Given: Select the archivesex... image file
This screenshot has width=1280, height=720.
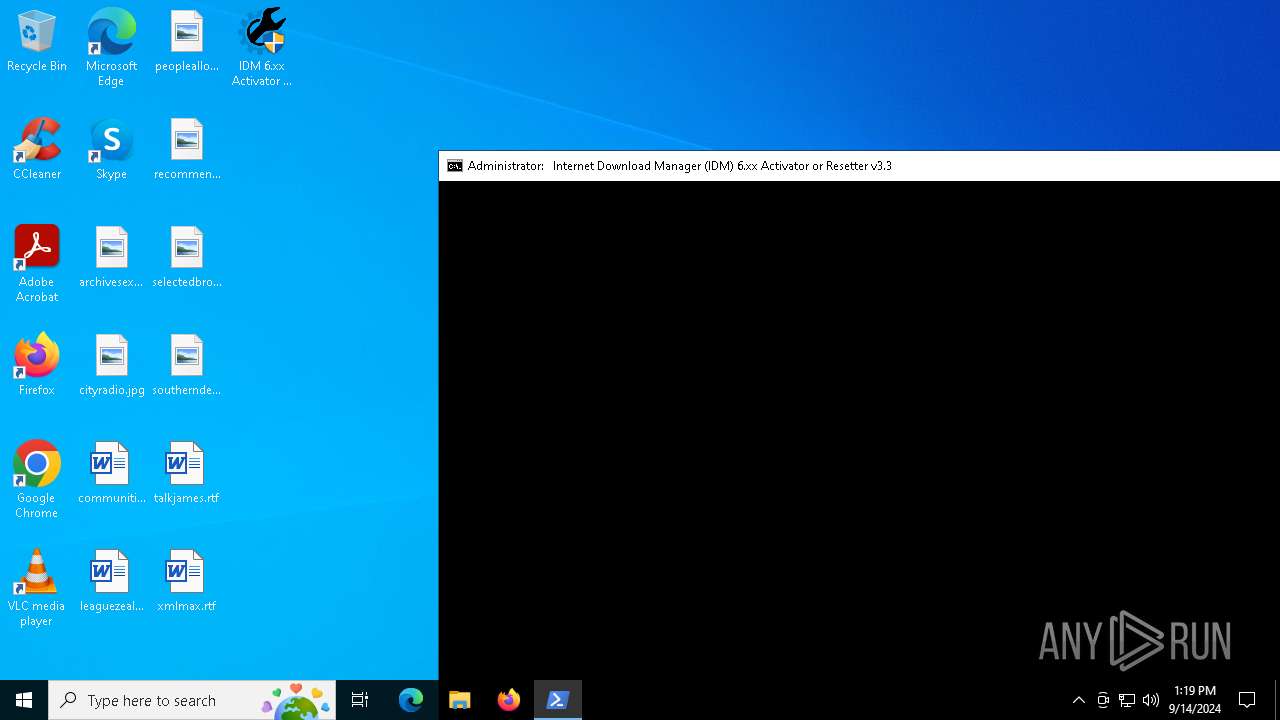Looking at the screenshot, I should point(111,258).
